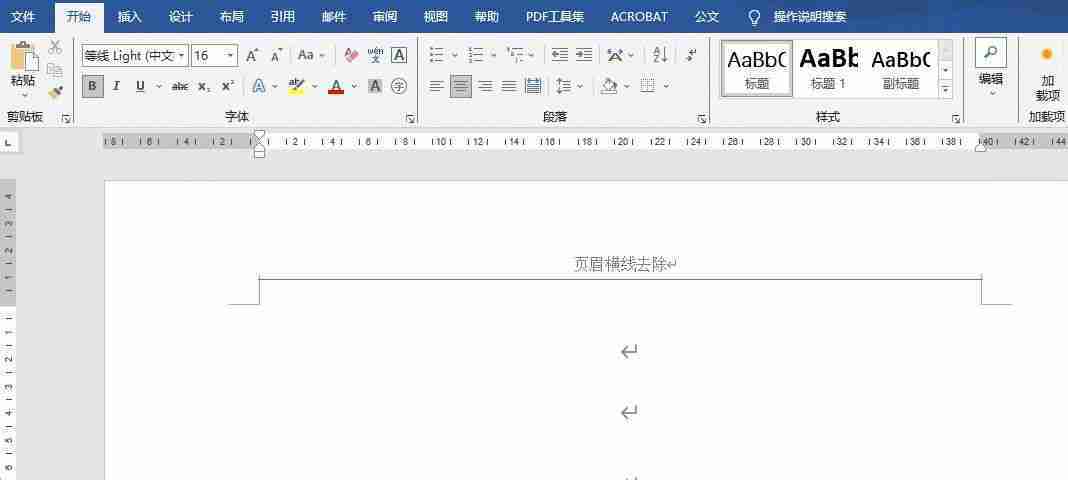The height and width of the screenshot is (480, 1068).
Task: Apply the 标题 1 style
Action: [x=828, y=69]
